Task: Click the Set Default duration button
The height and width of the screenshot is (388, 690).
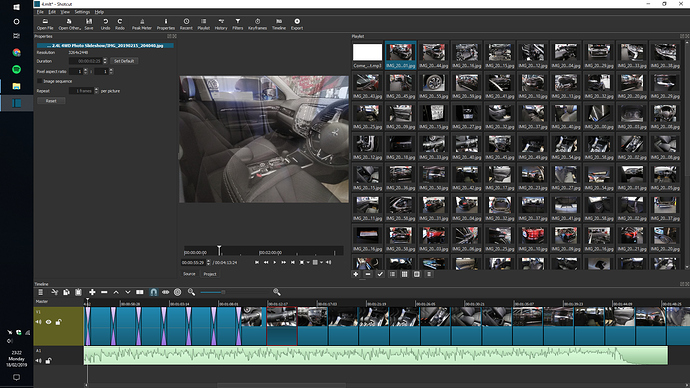Action: point(124,61)
